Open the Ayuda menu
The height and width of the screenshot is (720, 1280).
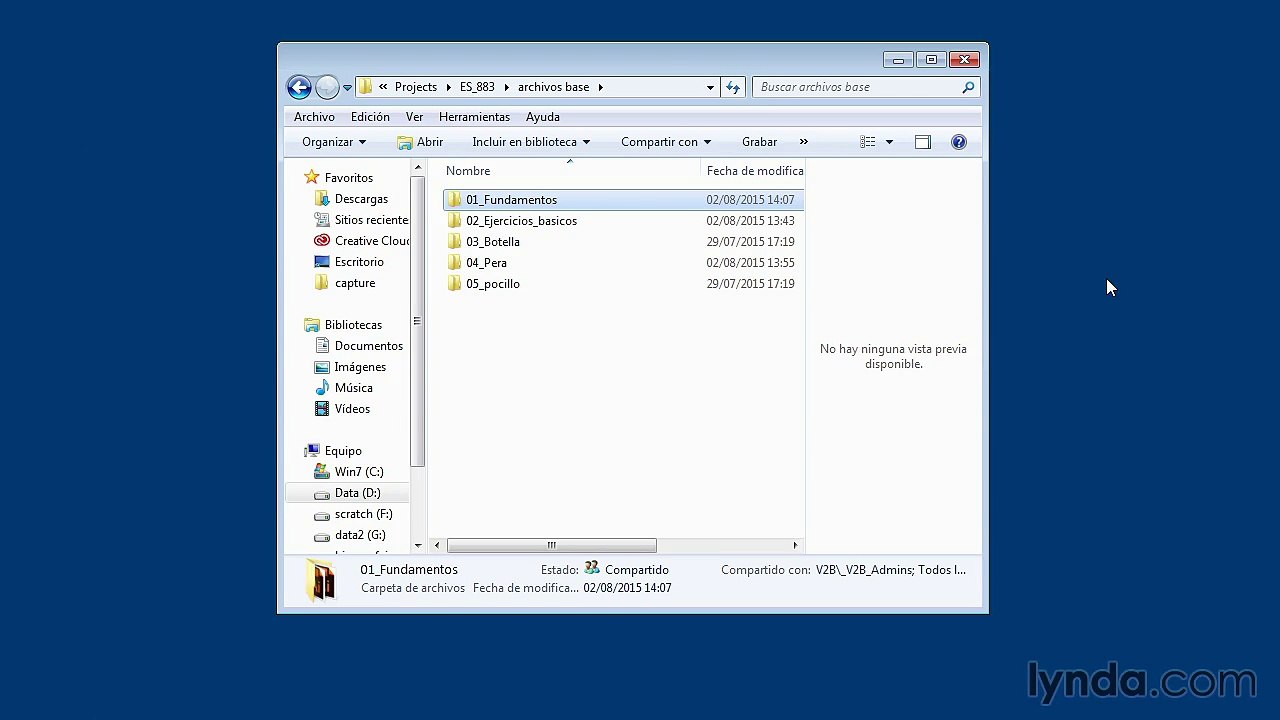pos(543,117)
